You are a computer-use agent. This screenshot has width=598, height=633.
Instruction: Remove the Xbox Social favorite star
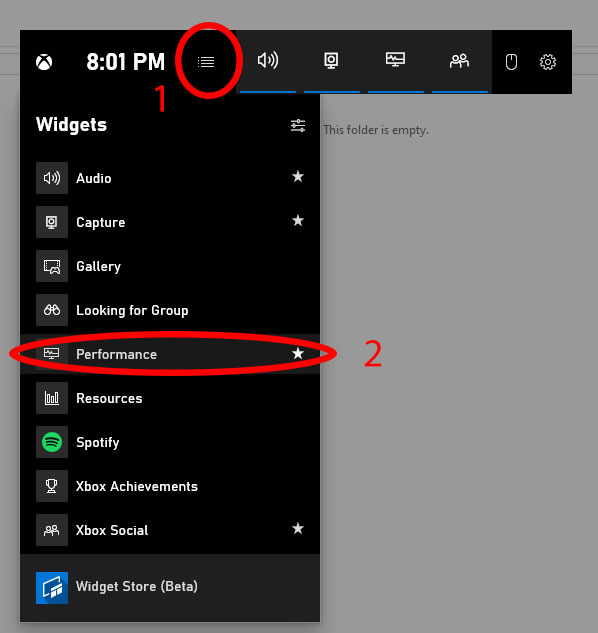pyautogui.click(x=298, y=528)
